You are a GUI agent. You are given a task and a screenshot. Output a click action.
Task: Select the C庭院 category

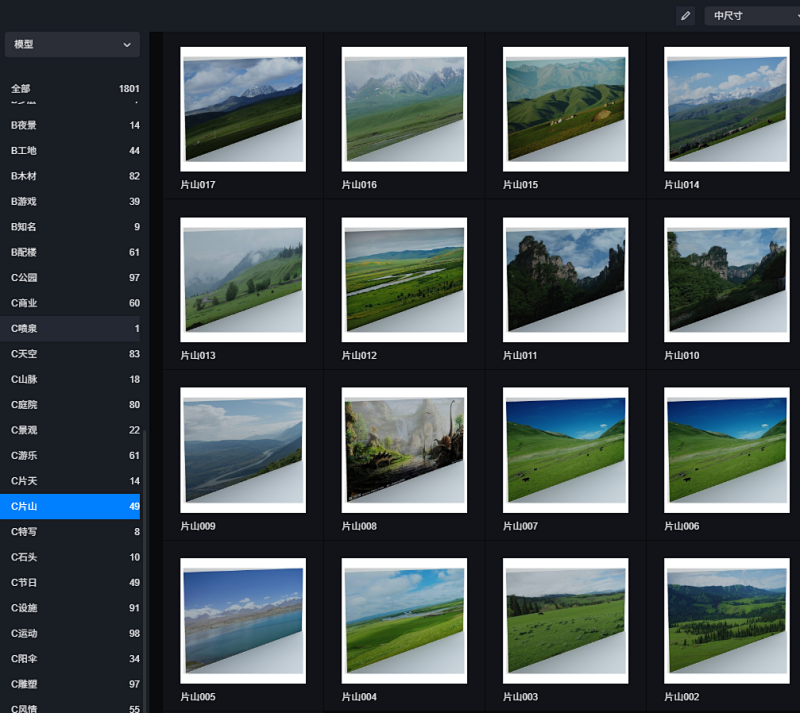point(70,405)
